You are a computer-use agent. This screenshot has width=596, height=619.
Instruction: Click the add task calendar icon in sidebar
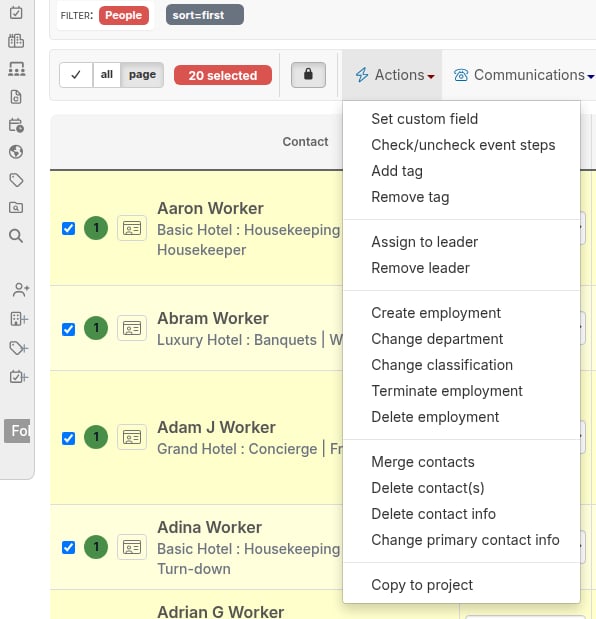tap(19, 377)
